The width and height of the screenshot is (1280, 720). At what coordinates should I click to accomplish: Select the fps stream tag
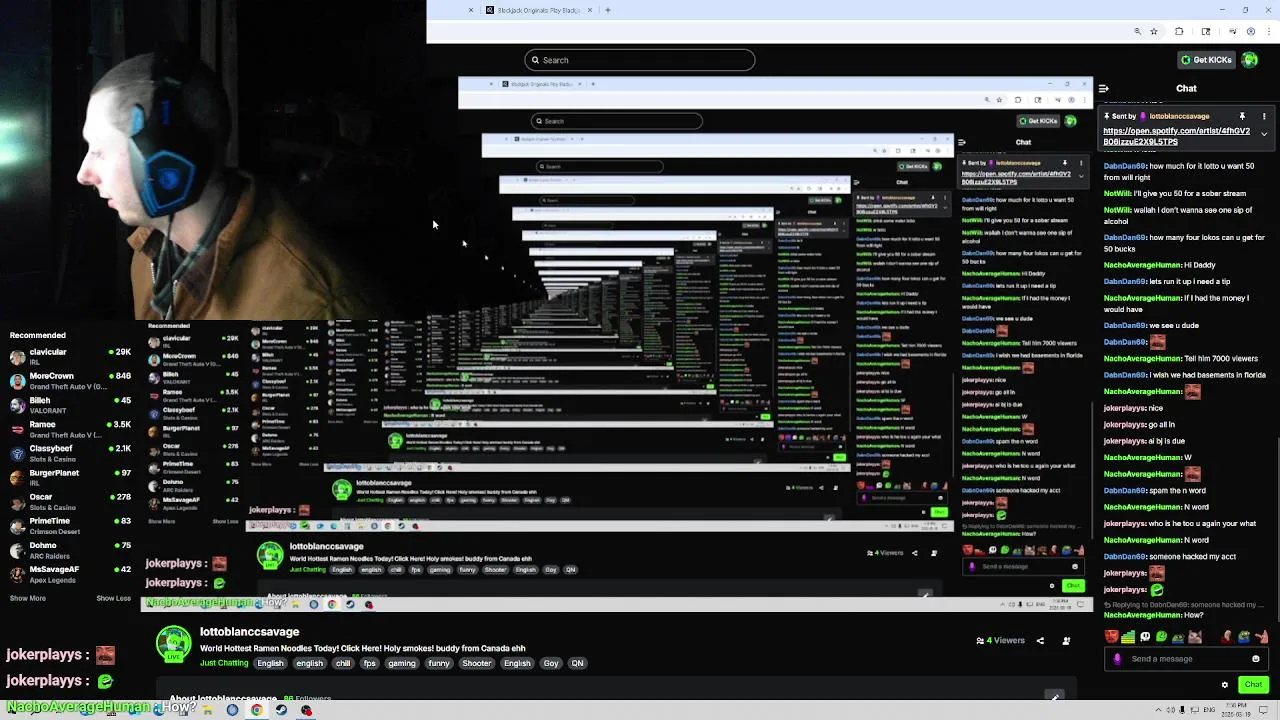pos(369,663)
